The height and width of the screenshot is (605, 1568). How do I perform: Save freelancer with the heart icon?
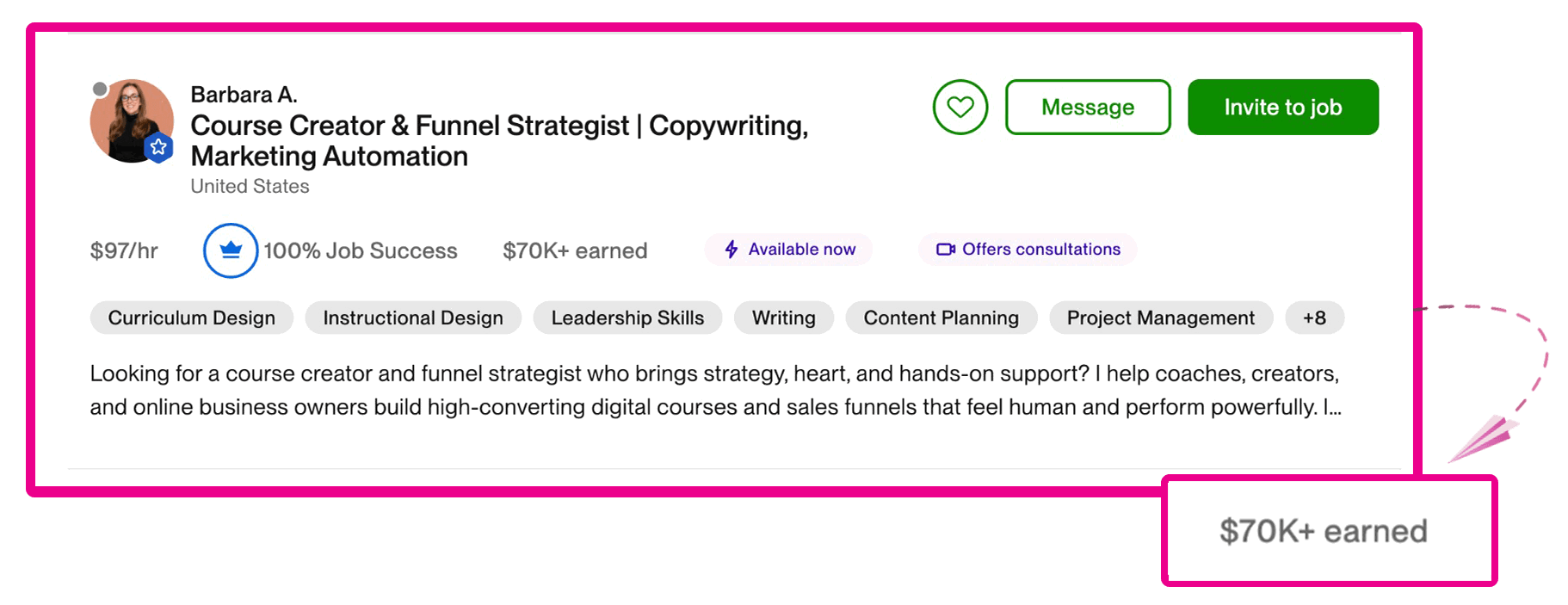960,108
